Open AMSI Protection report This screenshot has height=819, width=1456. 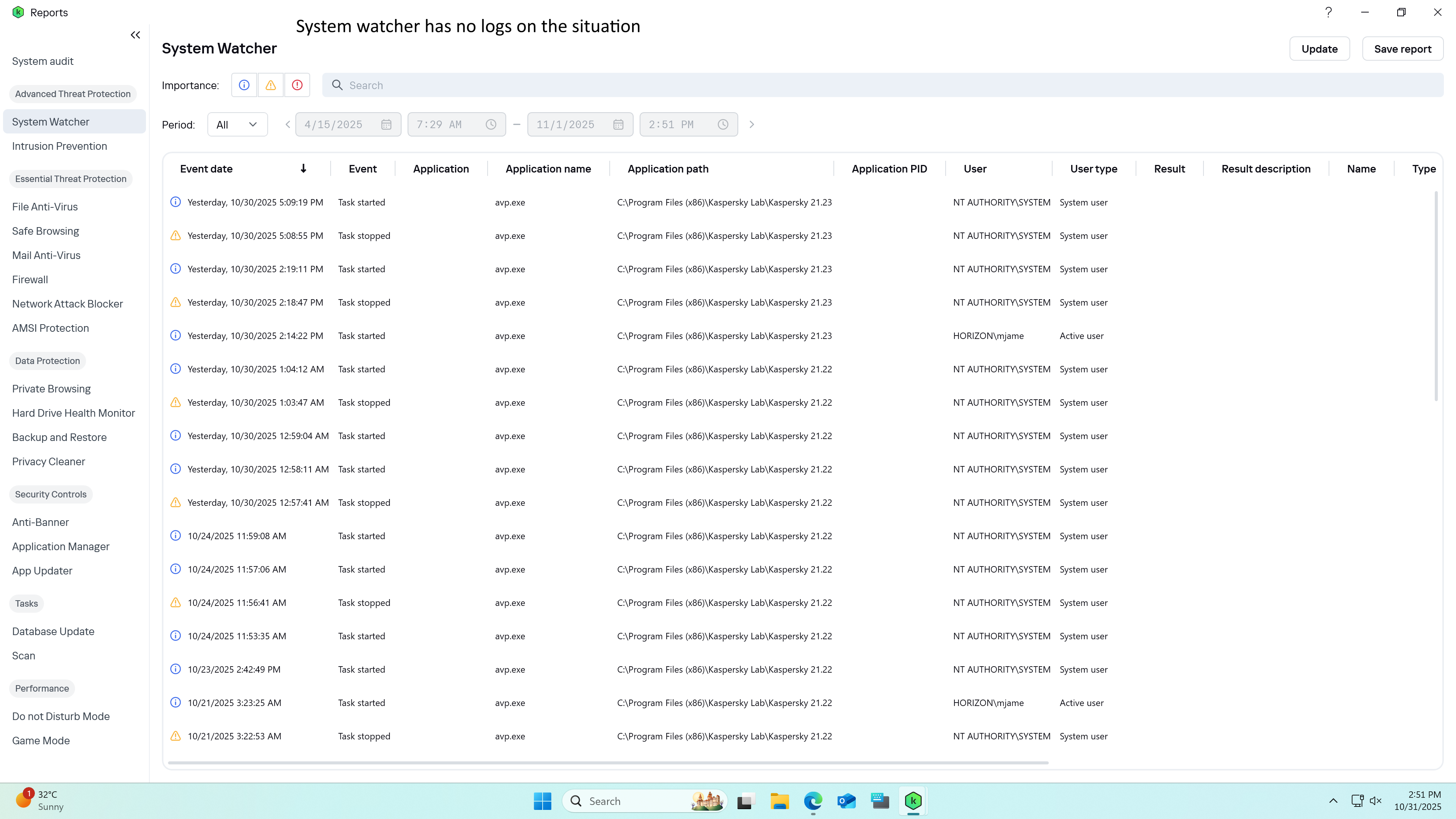[x=51, y=328]
